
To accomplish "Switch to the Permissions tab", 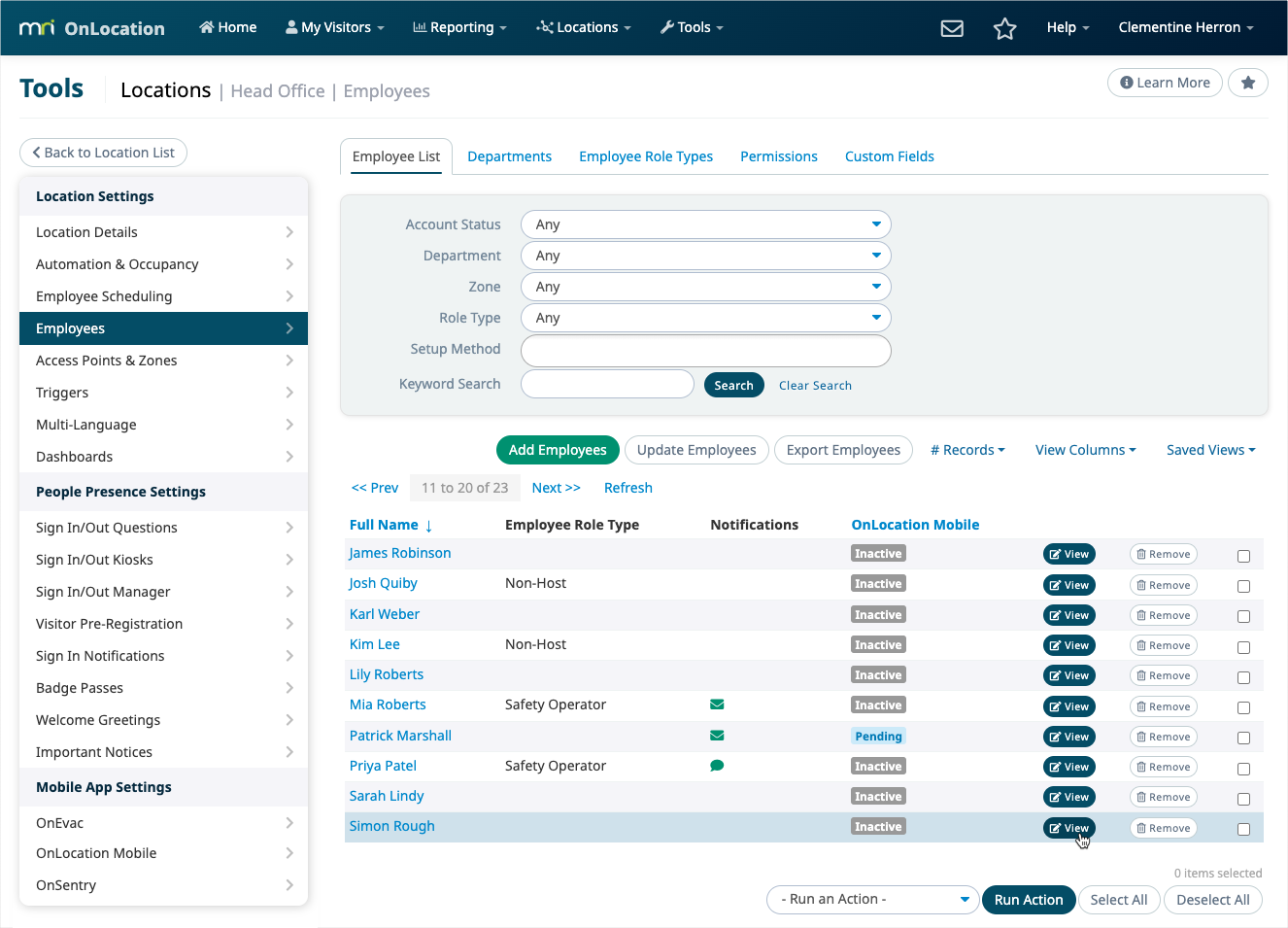I will click(x=779, y=156).
